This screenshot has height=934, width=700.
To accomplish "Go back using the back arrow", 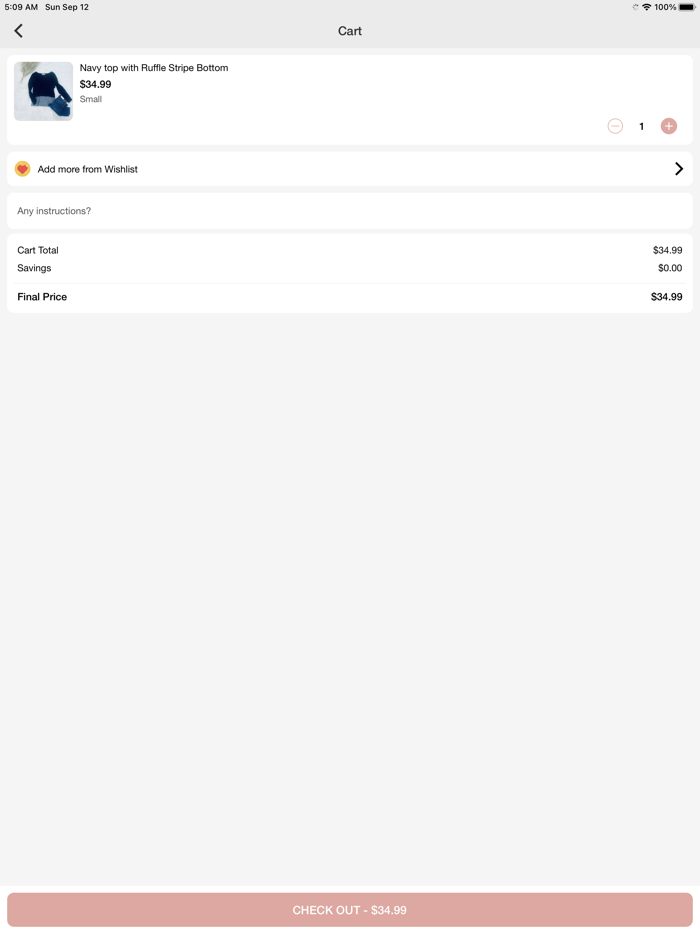I will [x=19, y=31].
